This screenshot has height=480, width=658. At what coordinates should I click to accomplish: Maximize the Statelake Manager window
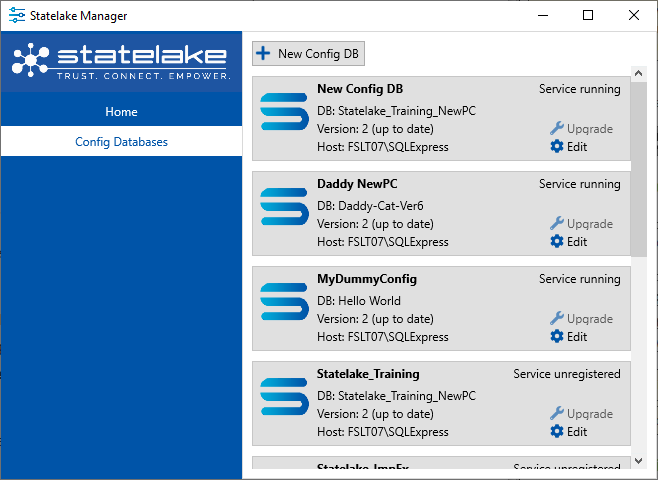(x=588, y=16)
